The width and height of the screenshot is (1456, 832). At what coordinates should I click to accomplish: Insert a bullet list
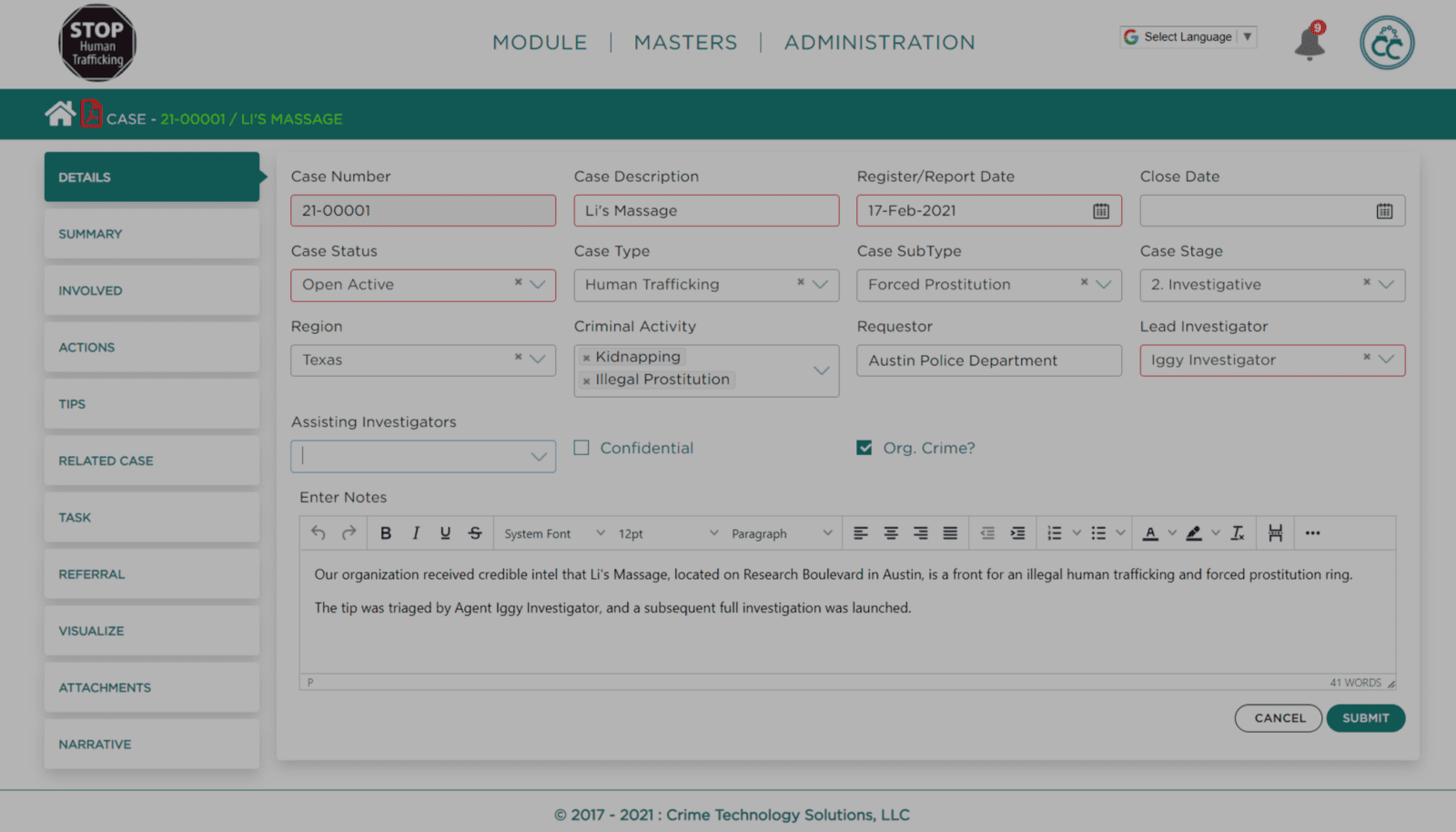[1098, 533]
